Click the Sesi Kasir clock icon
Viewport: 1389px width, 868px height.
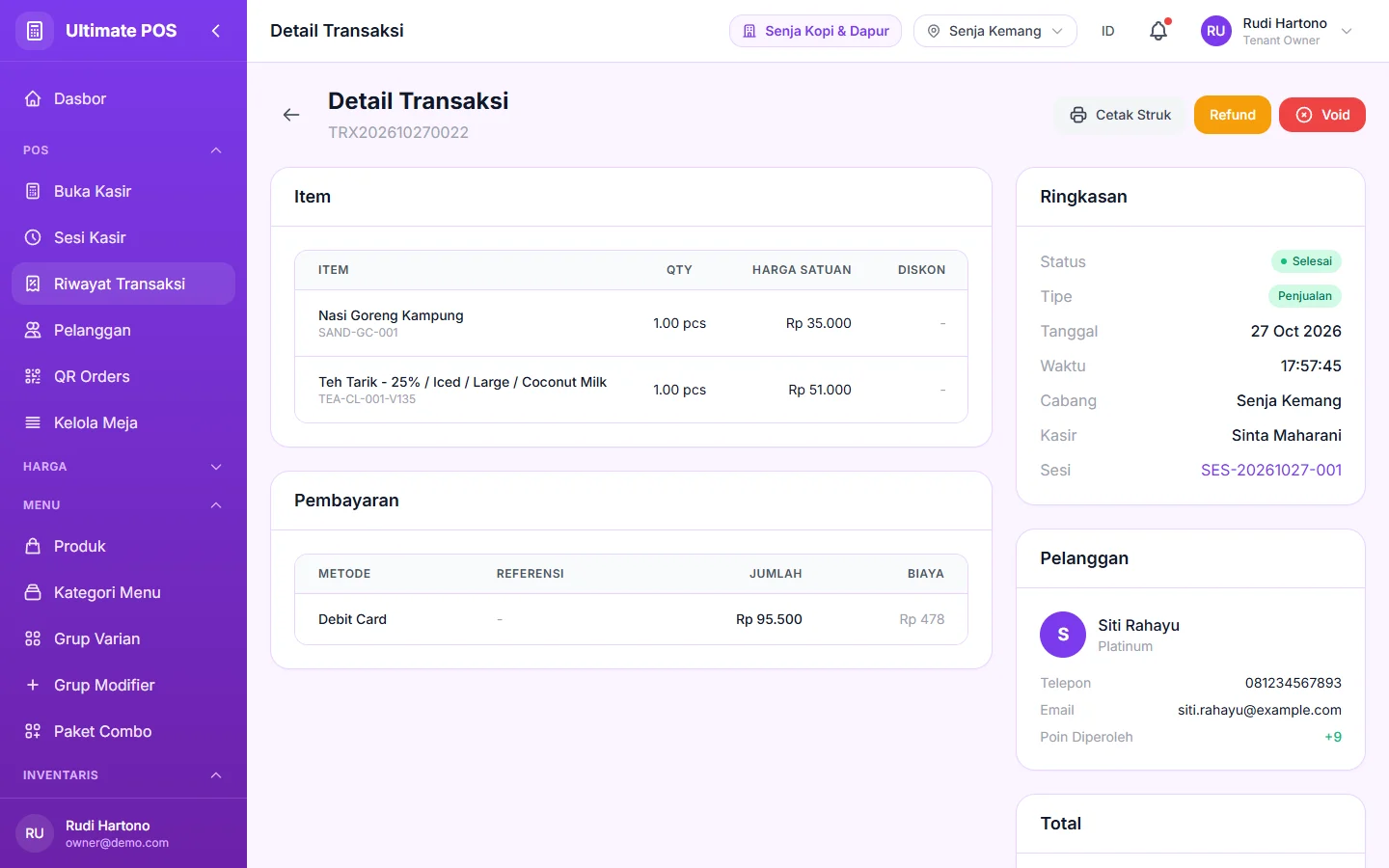33,237
